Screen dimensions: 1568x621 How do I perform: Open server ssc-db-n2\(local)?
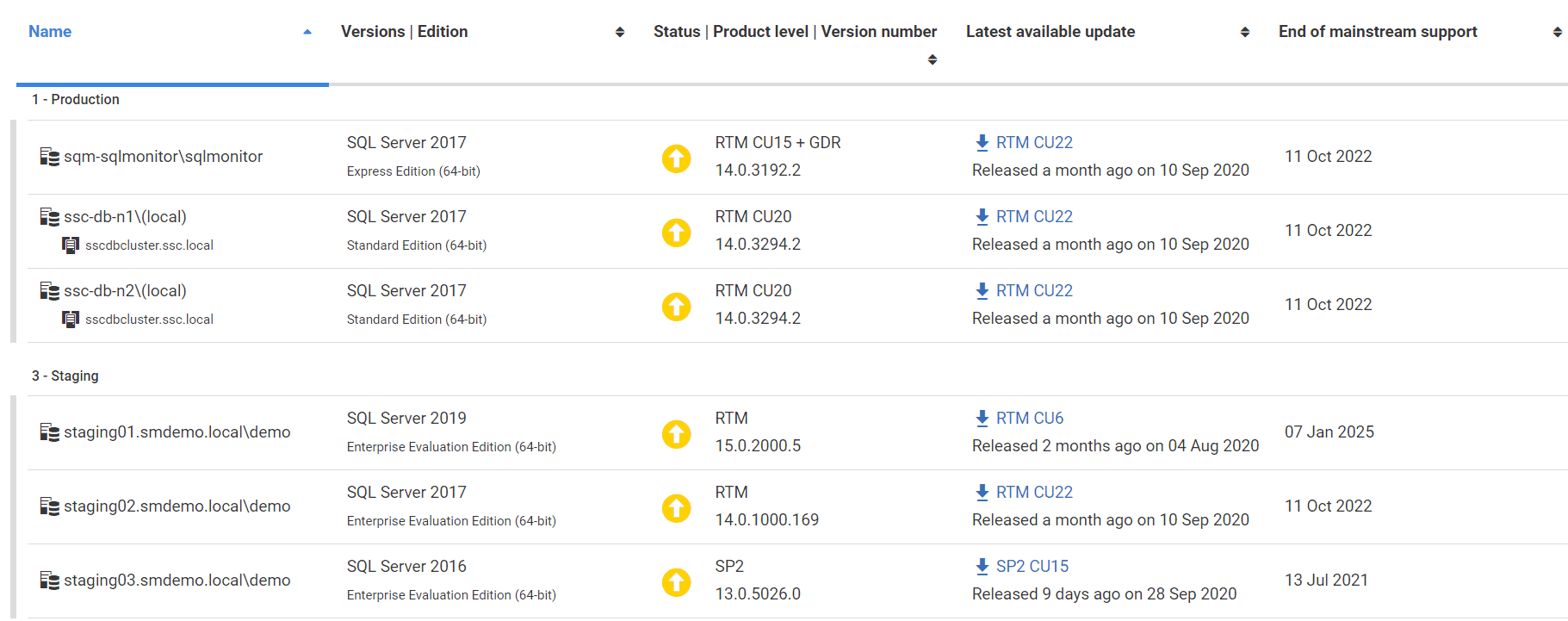[x=126, y=291]
